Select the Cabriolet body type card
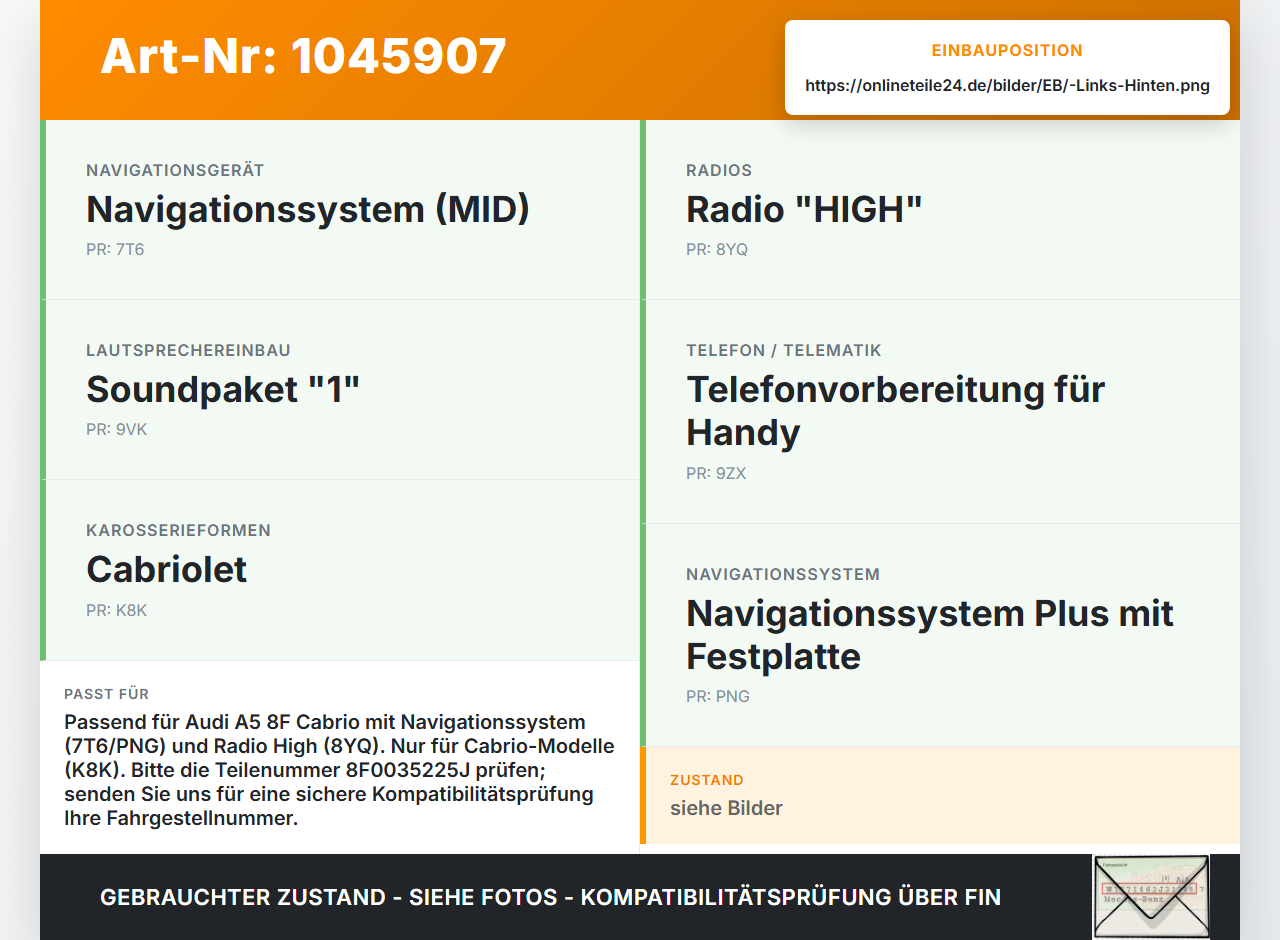Screen dimensions: 1280x940 click(x=340, y=570)
